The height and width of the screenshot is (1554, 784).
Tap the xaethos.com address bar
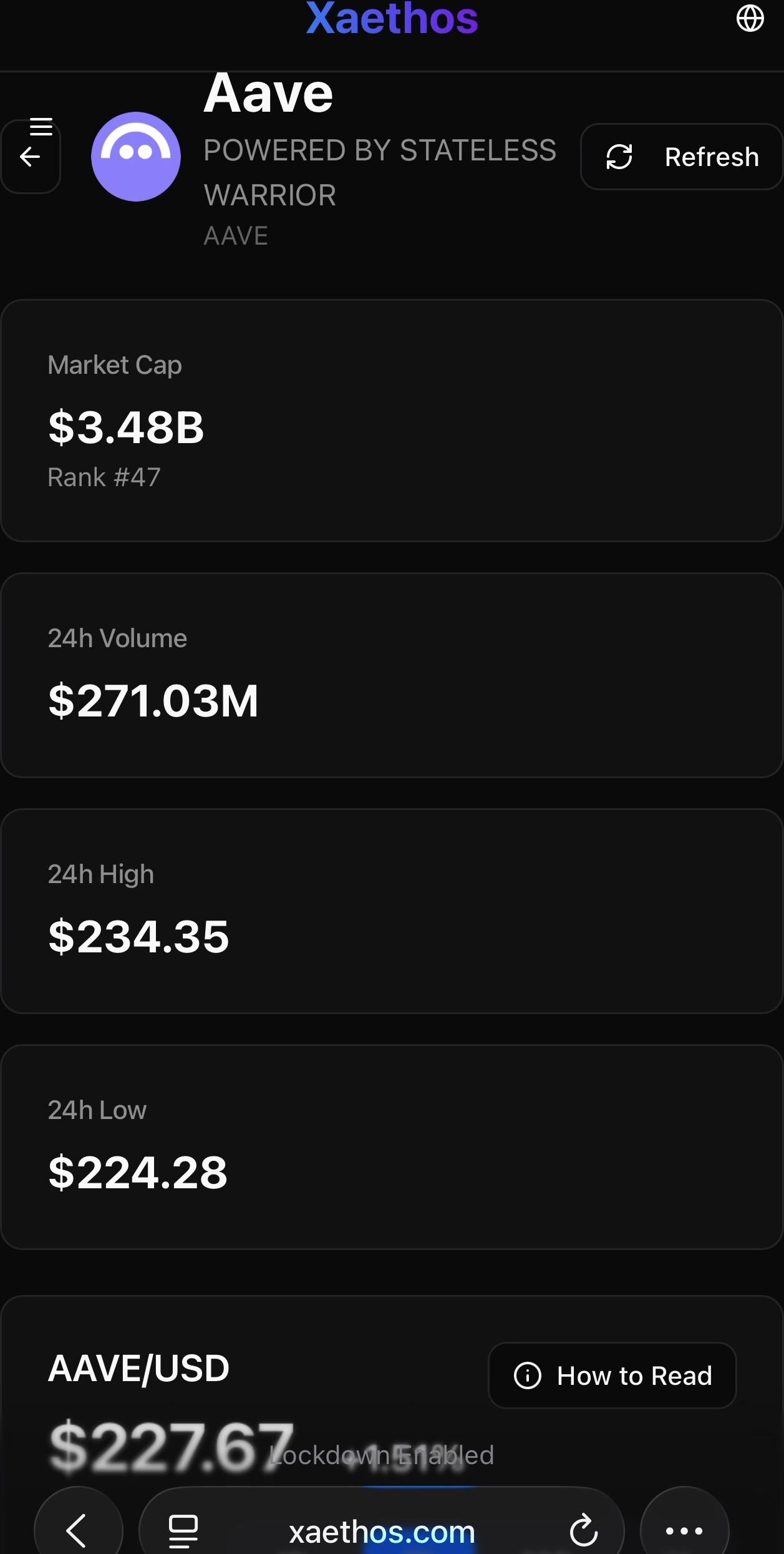(x=382, y=1532)
